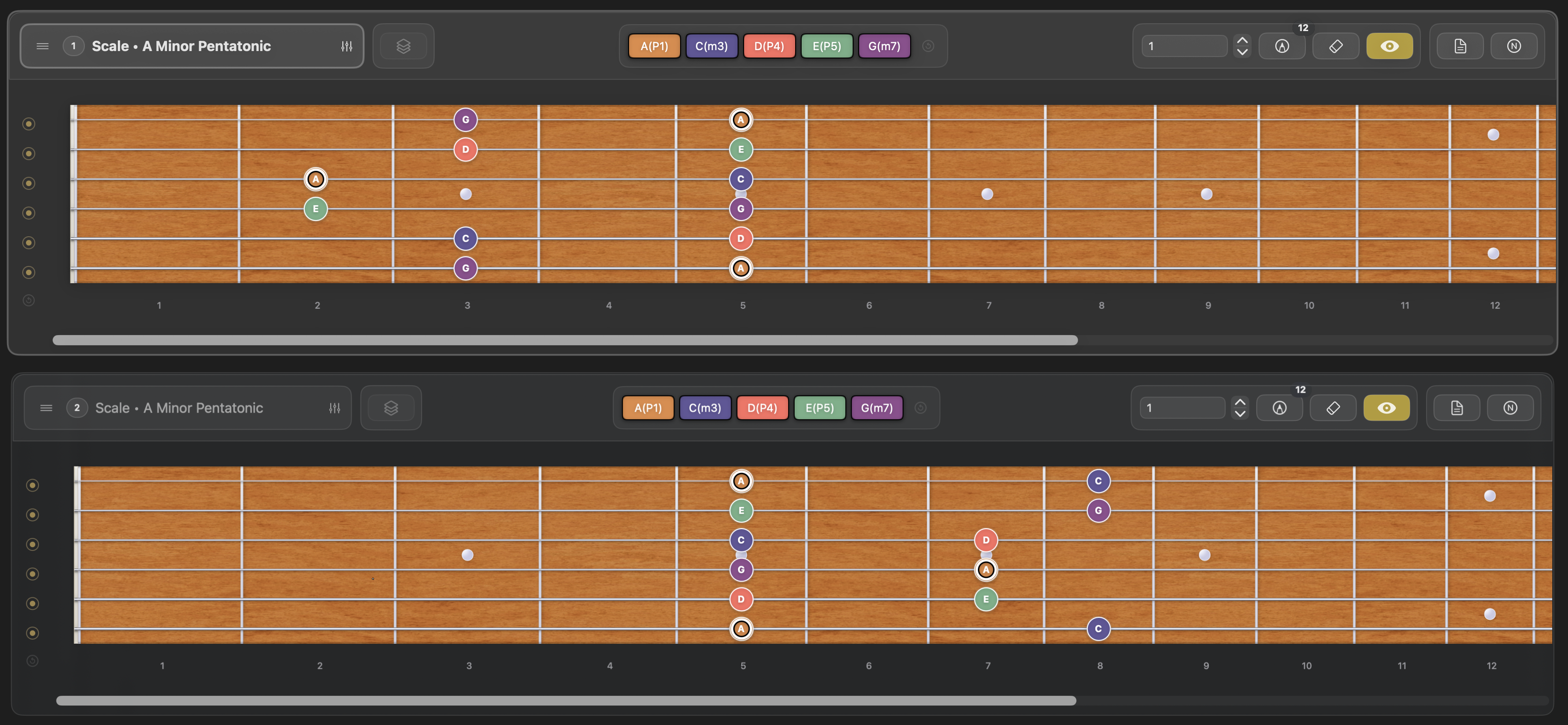Toggle the third string radio in panel 2

click(32, 544)
